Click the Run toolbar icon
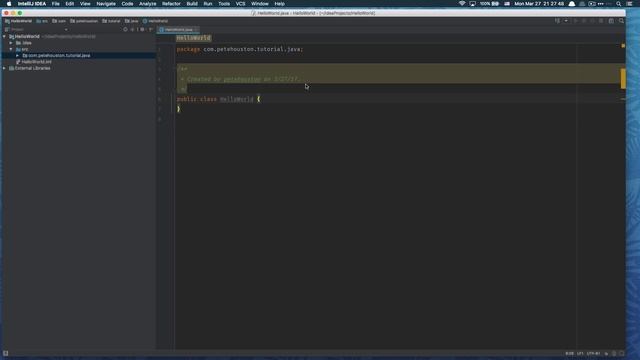Viewport: 640px width, 360px height. 576,21
